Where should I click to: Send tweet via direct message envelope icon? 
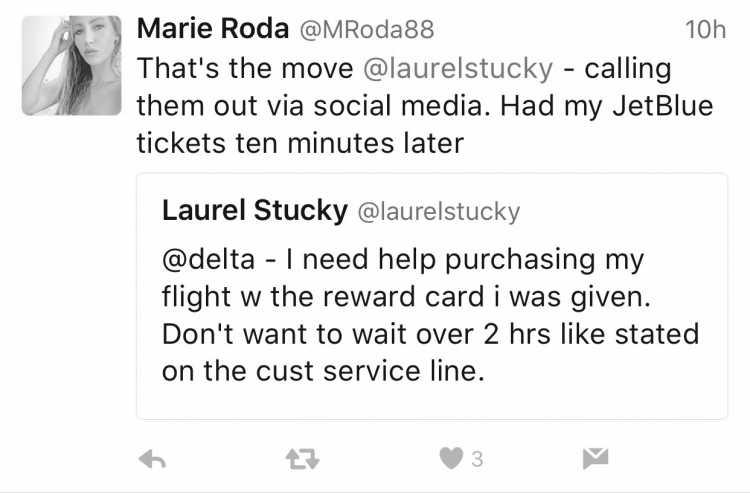pos(596,459)
